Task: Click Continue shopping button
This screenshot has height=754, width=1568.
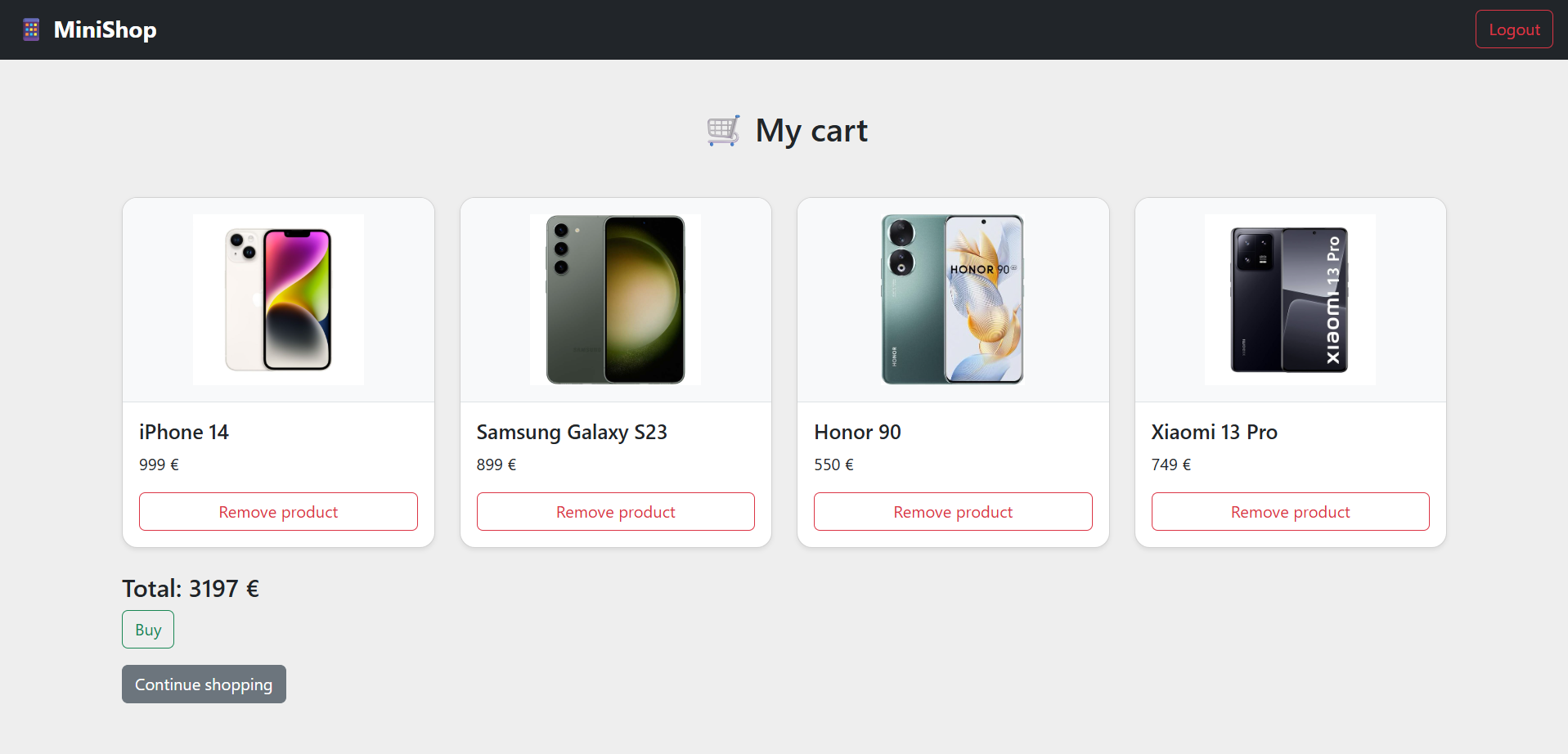Action: point(204,684)
